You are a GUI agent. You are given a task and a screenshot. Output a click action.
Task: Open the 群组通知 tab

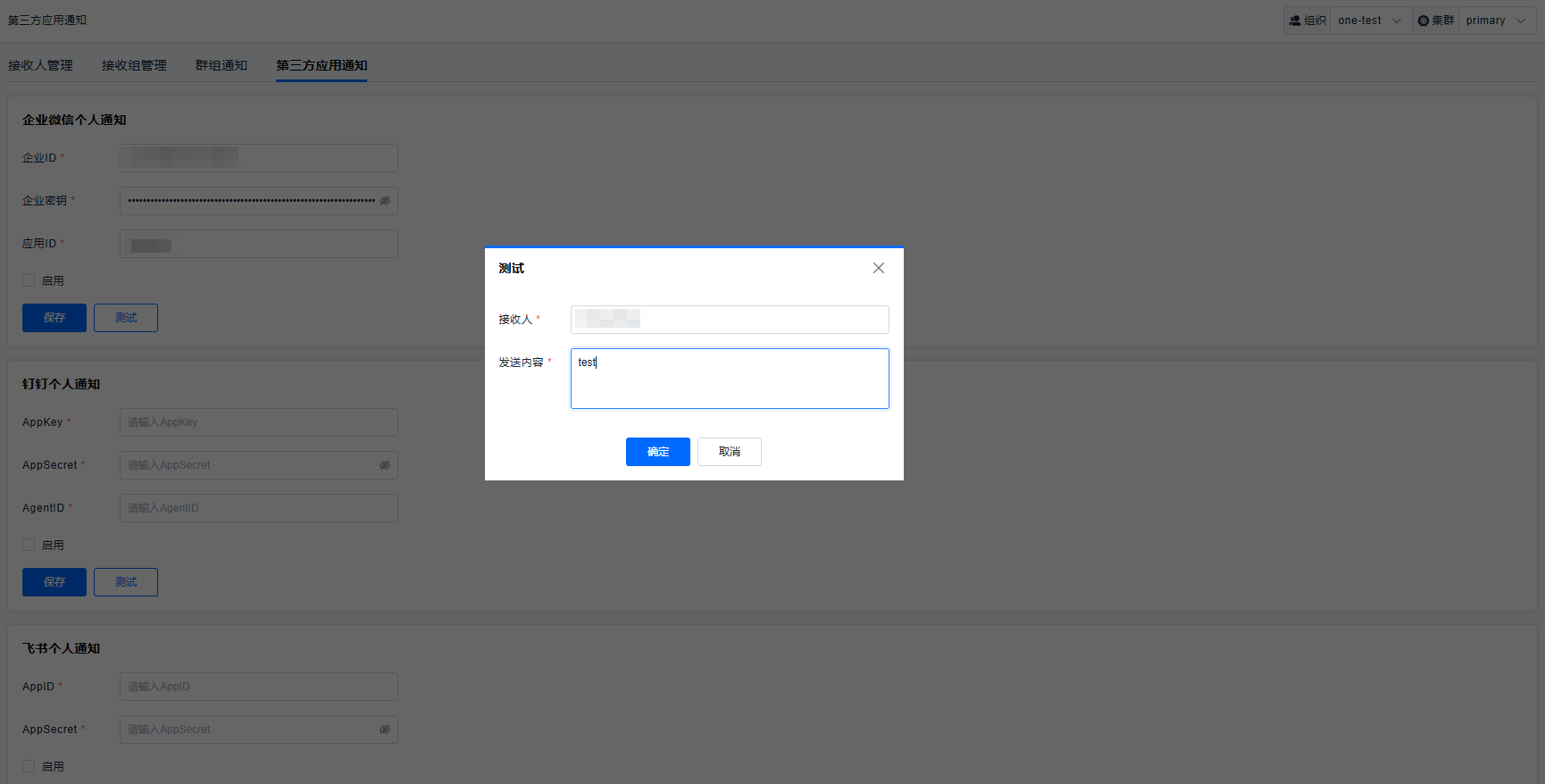pyautogui.click(x=221, y=65)
